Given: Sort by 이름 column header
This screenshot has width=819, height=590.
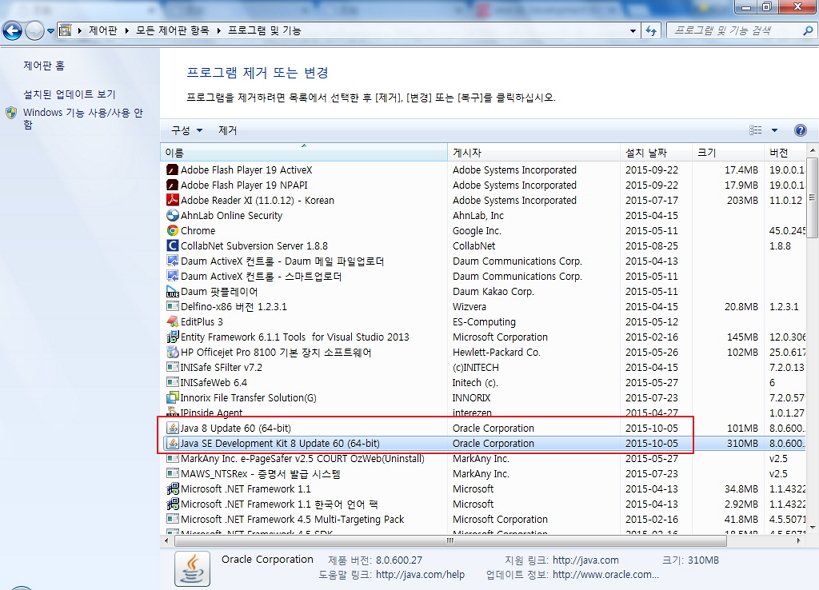Looking at the screenshot, I should [304, 152].
